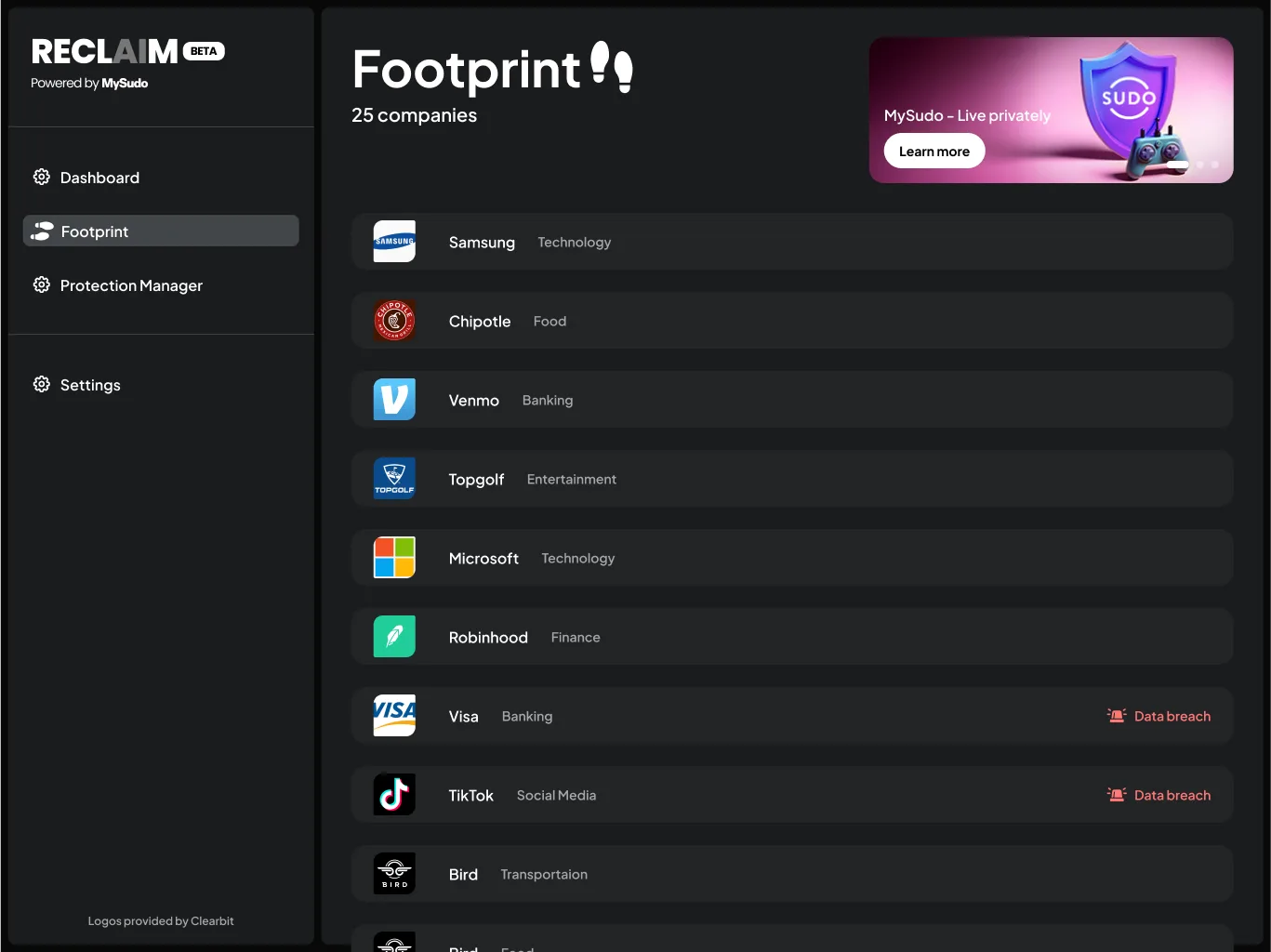1271x952 pixels.
Task: Open the Data breach label for Visa
Action: click(1172, 716)
